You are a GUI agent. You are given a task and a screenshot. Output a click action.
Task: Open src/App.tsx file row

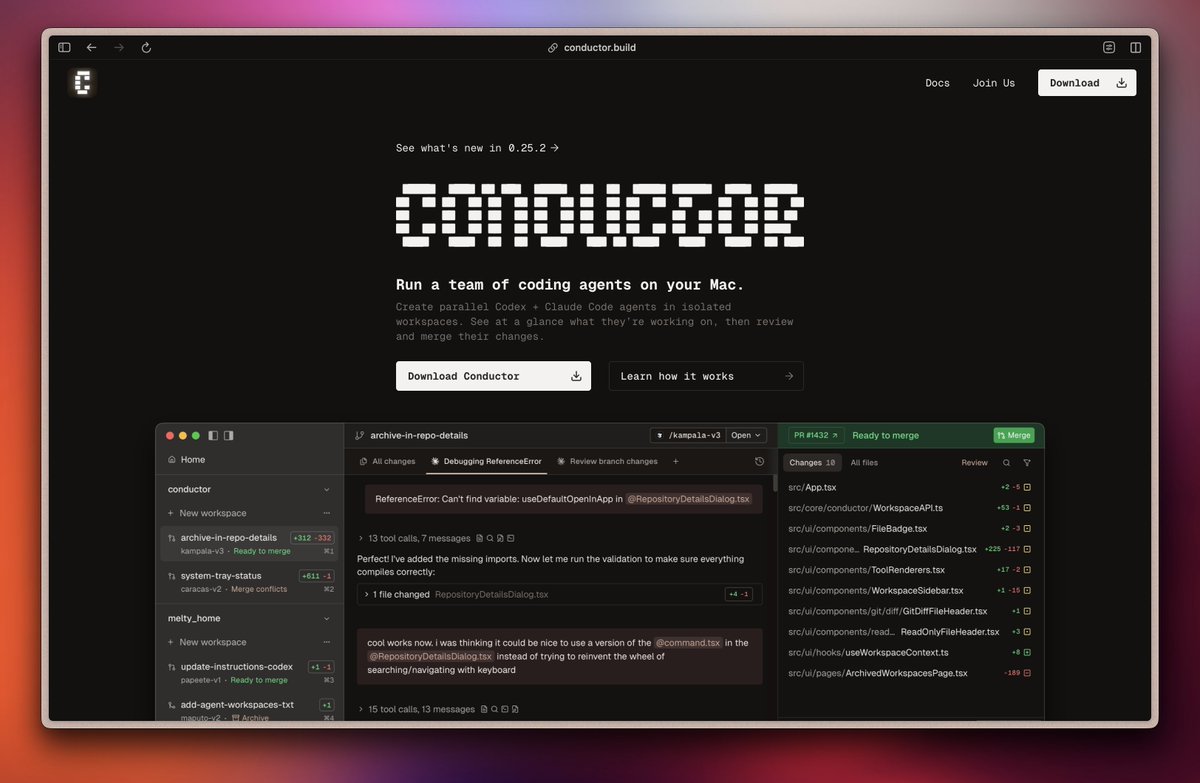[910, 488]
